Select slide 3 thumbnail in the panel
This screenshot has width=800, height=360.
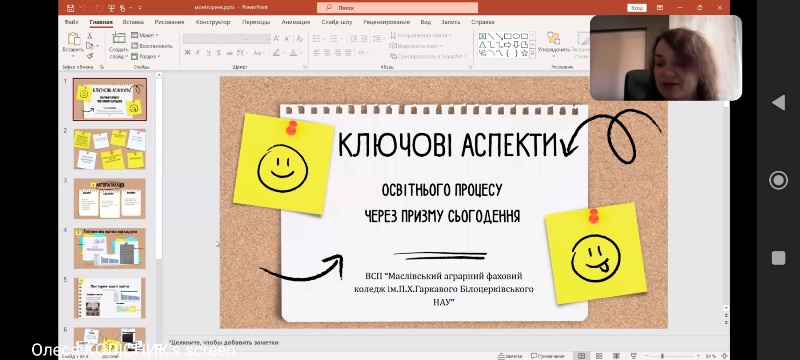click(110, 198)
